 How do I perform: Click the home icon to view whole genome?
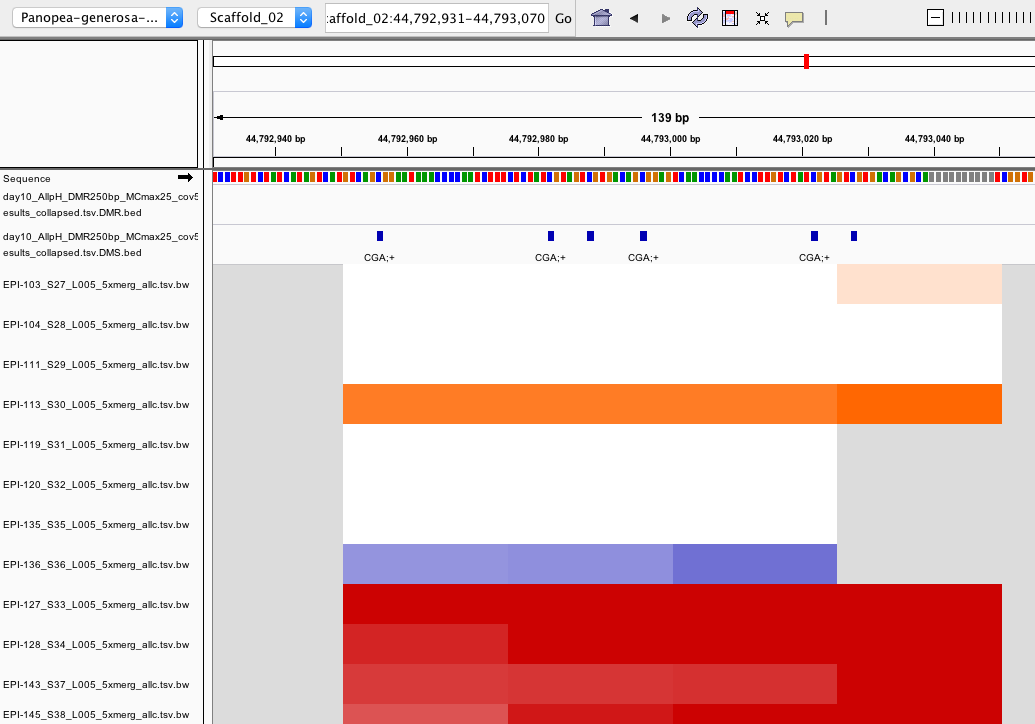pos(600,17)
